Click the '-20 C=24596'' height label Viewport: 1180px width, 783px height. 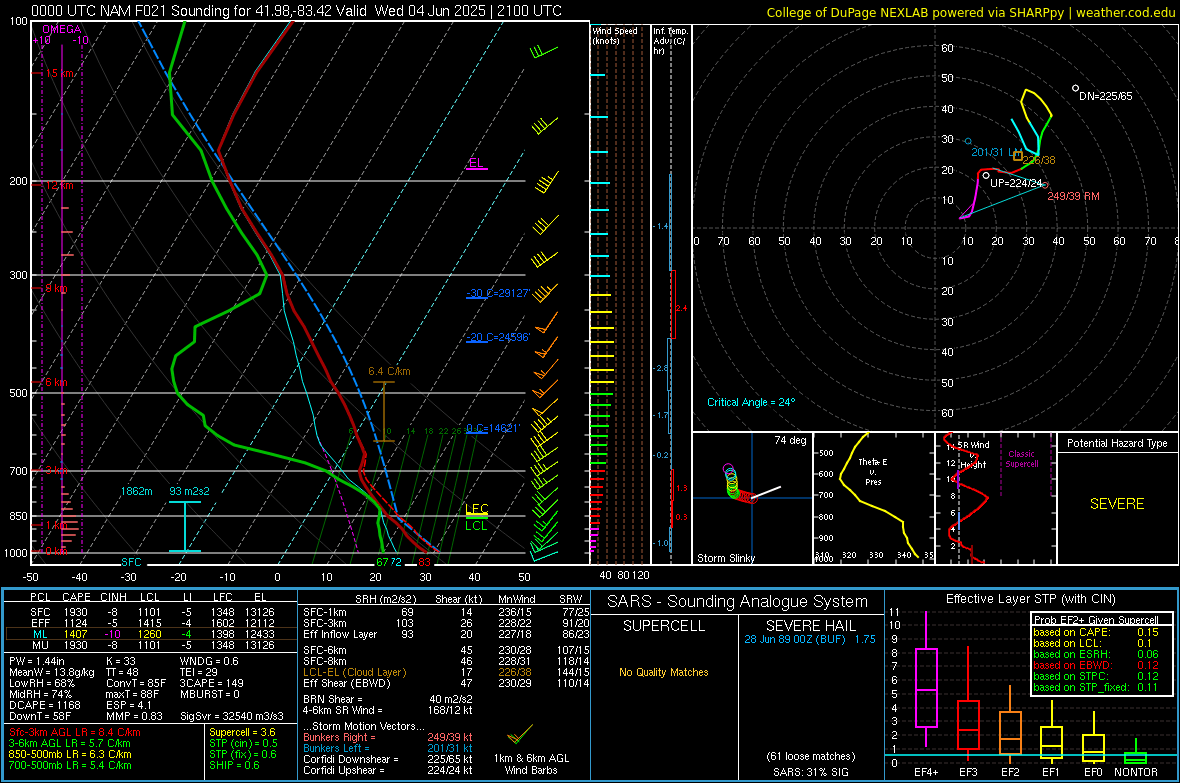point(498,337)
